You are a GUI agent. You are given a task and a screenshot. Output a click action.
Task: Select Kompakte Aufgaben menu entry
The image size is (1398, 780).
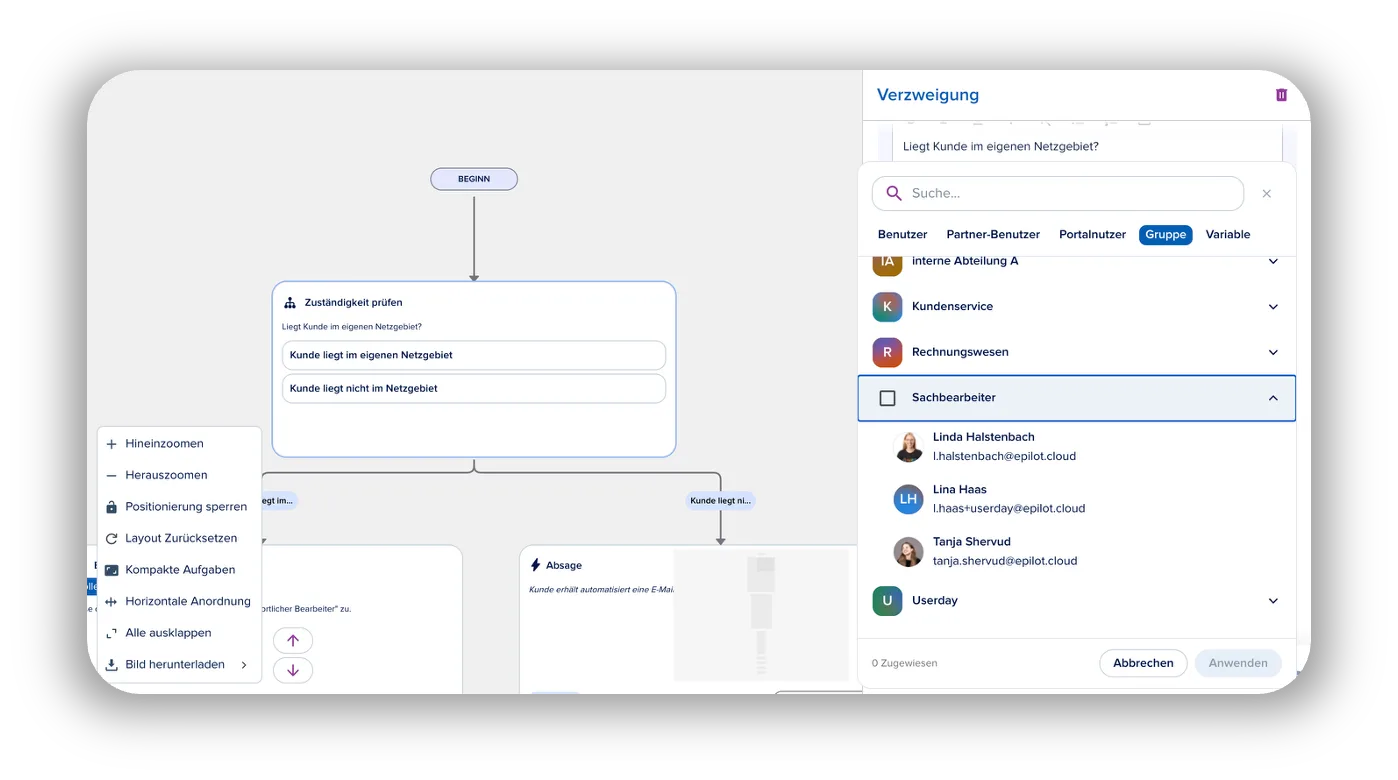(x=180, y=570)
